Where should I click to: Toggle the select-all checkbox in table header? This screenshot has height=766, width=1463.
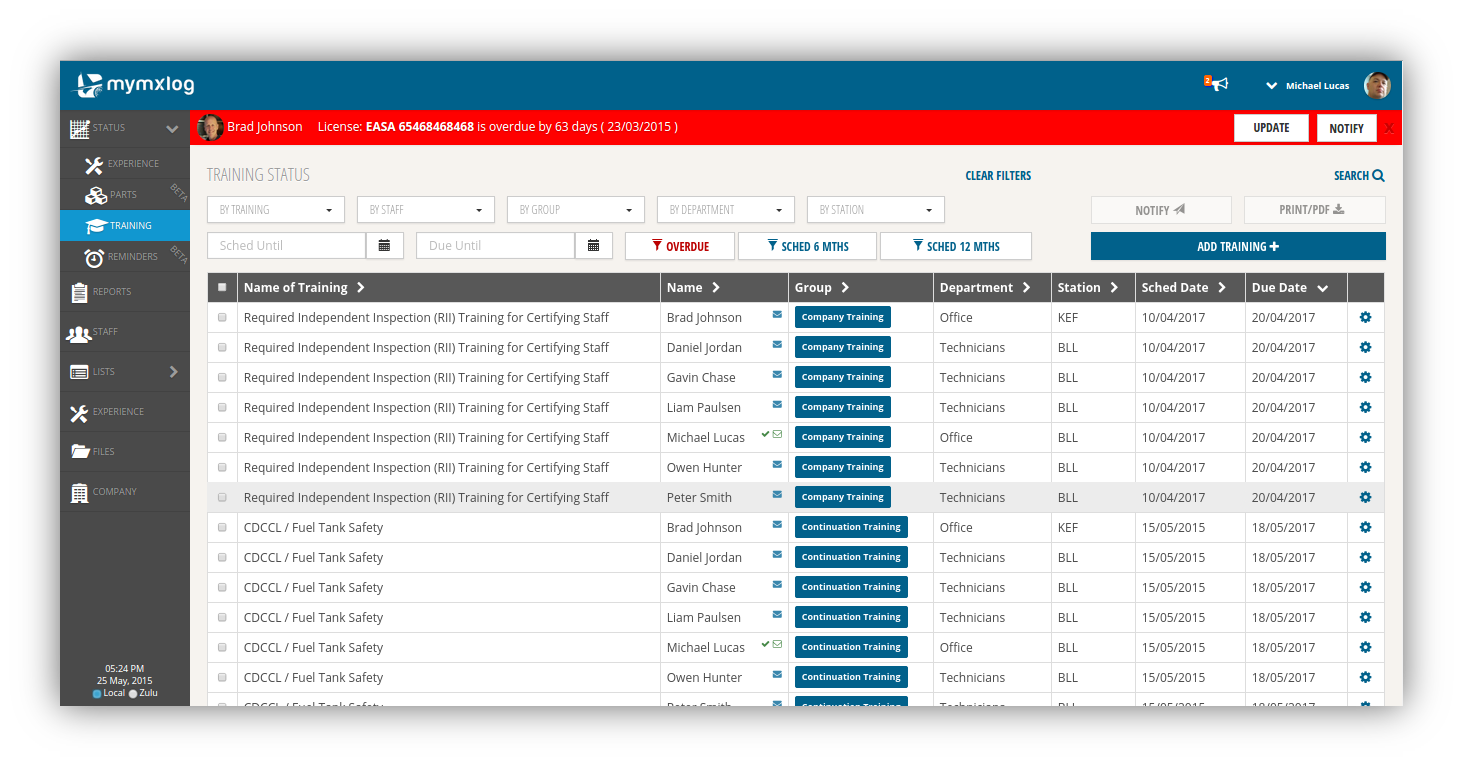[x=222, y=287]
